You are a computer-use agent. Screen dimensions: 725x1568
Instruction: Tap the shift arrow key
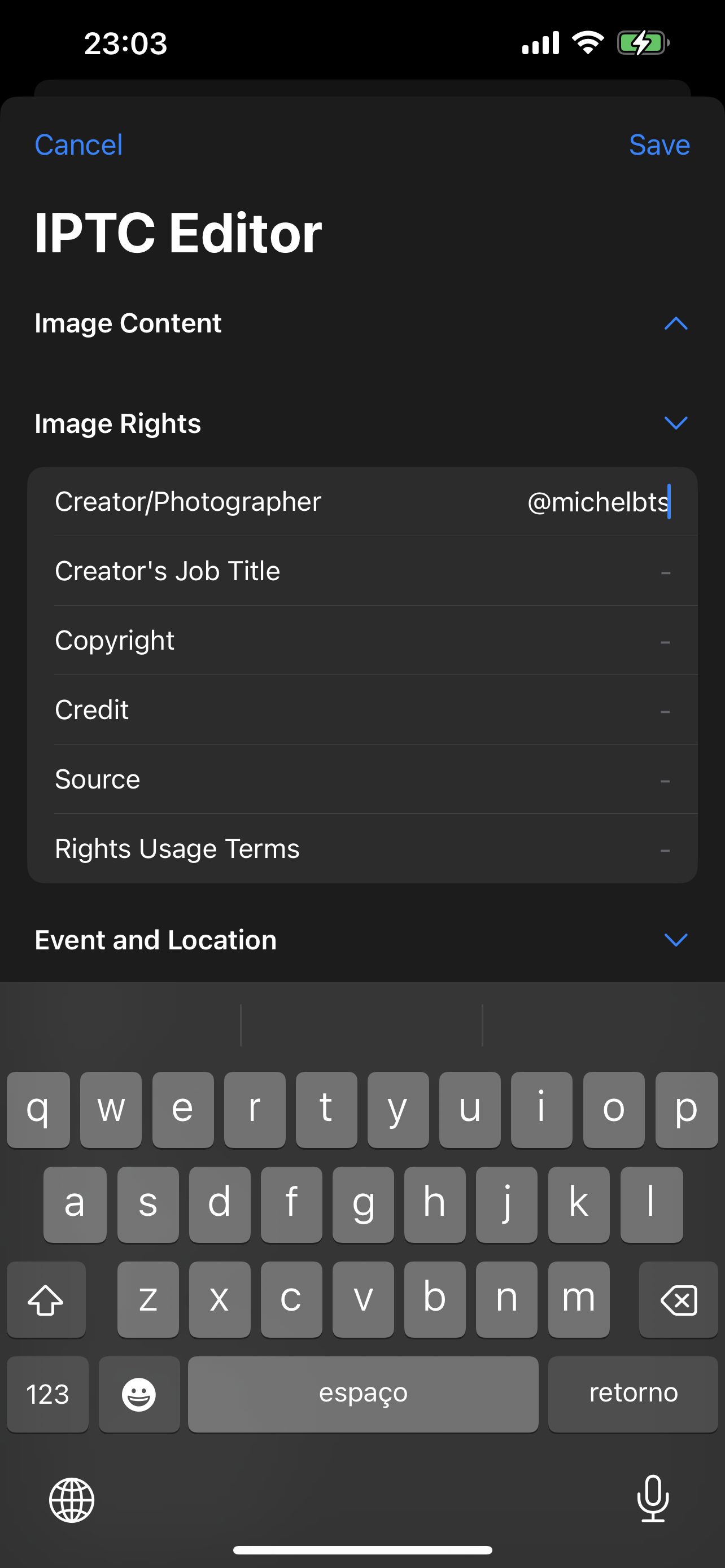[46, 1299]
